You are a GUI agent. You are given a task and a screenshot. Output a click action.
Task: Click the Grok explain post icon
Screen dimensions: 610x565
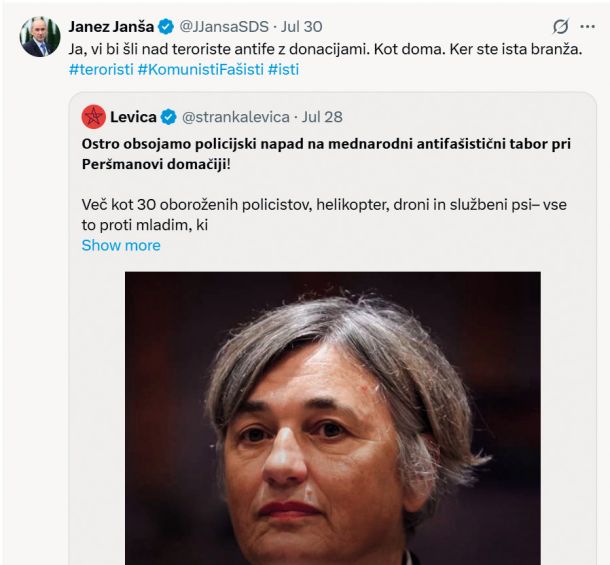(561, 26)
